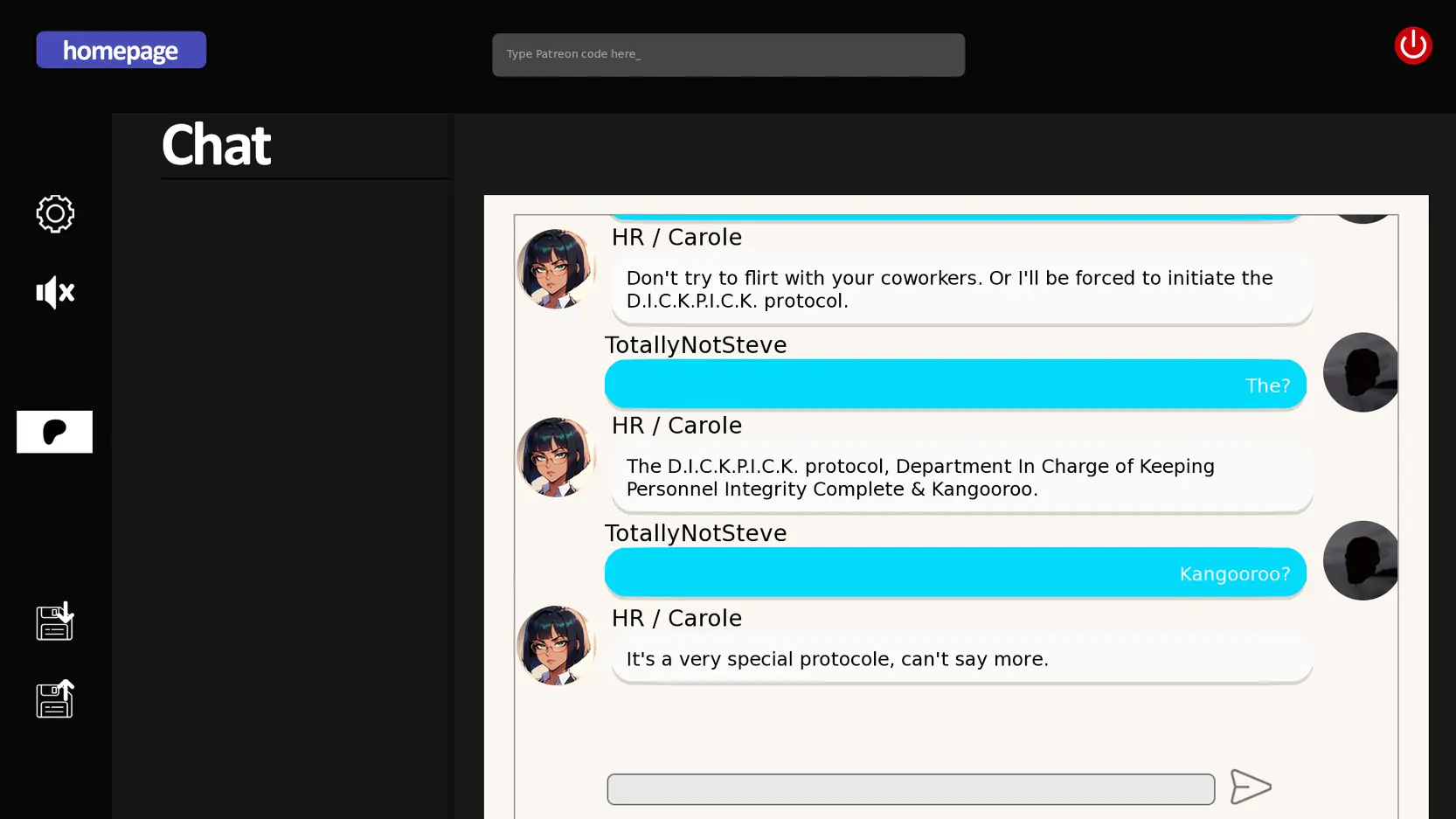
Task: Click Carole's avatar beside protocol definition message
Action: point(556,457)
